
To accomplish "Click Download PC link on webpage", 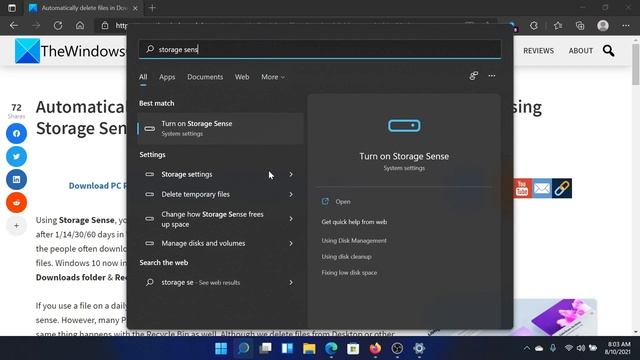I will [97, 186].
